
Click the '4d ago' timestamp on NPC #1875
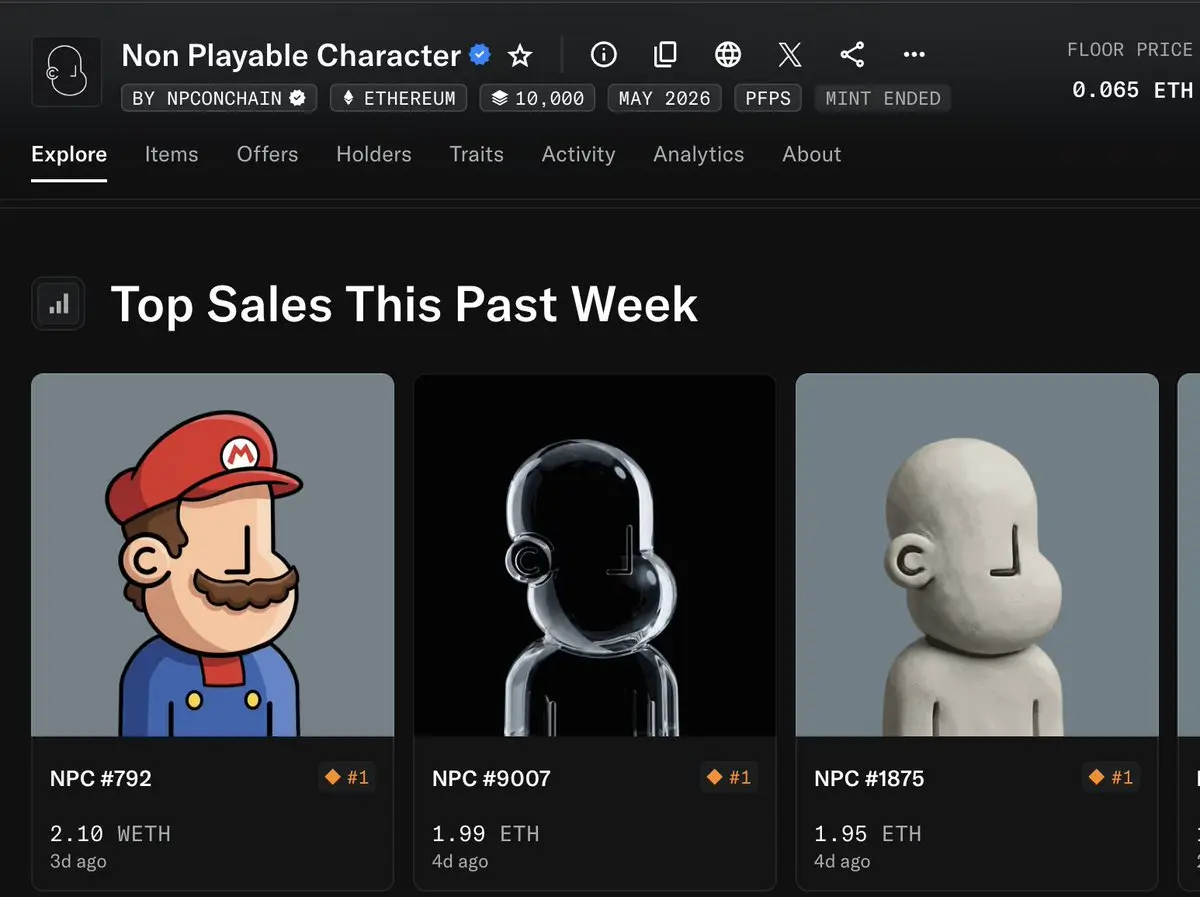[x=842, y=861]
